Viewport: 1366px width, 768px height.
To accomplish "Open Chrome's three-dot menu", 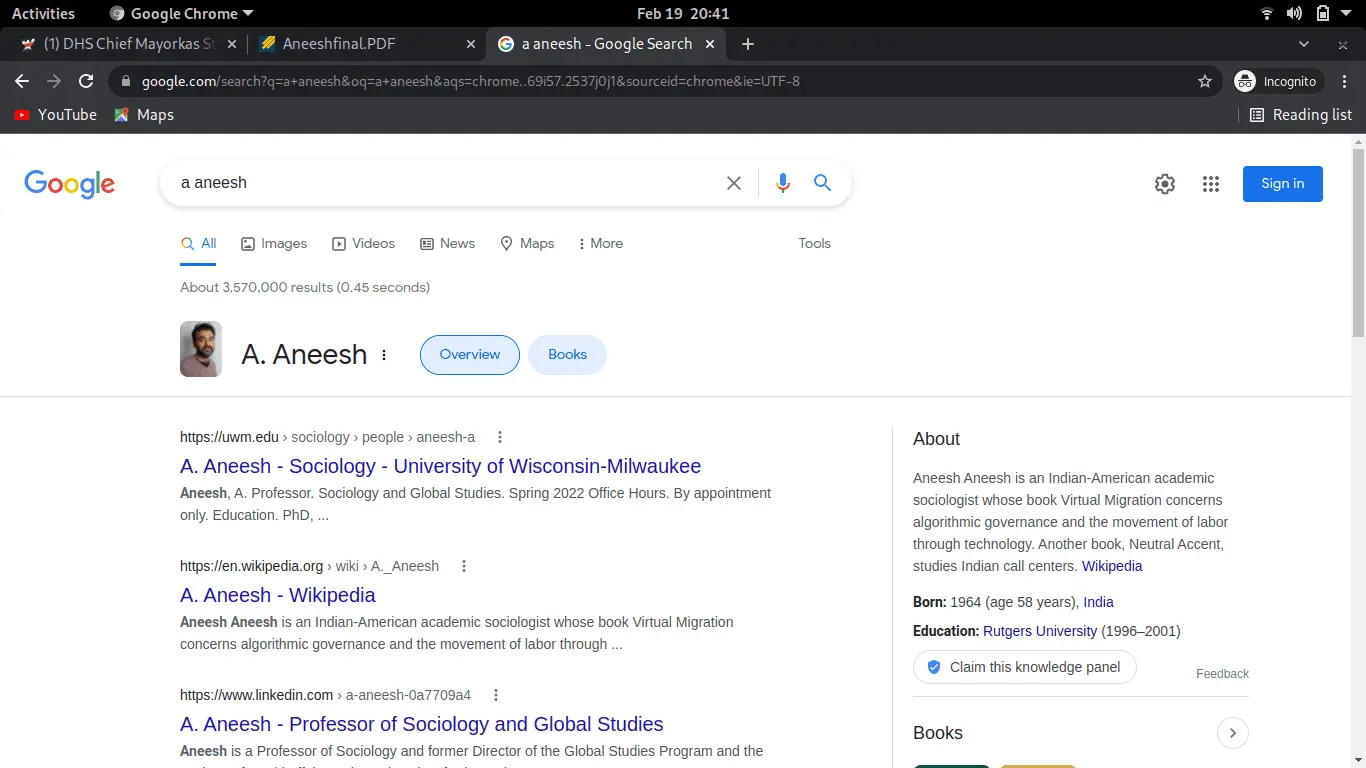I will [x=1345, y=81].
